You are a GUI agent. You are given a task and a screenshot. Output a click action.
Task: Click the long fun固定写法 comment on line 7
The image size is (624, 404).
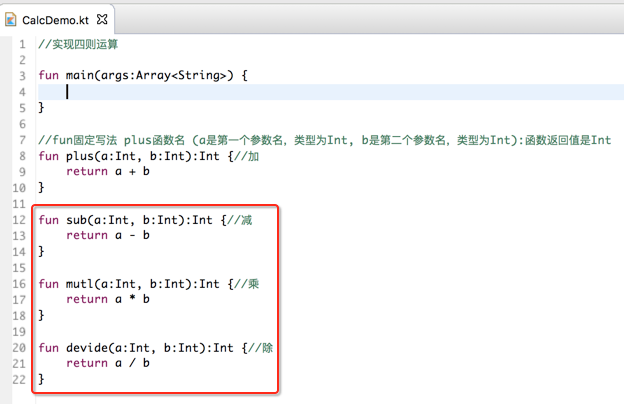[x=324, y=140]
